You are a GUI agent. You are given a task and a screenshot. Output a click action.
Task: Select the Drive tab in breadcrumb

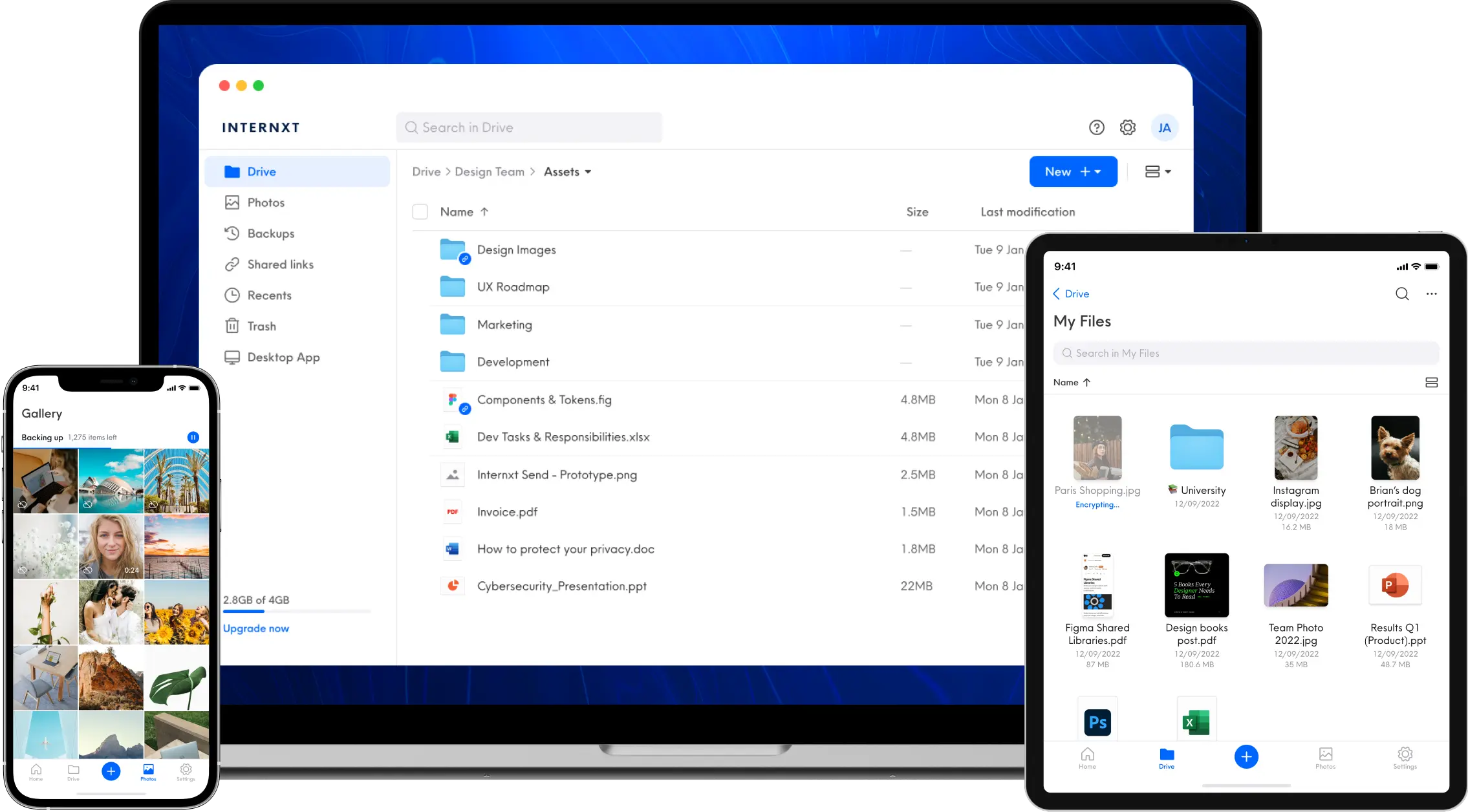click(x=427, y=172)
